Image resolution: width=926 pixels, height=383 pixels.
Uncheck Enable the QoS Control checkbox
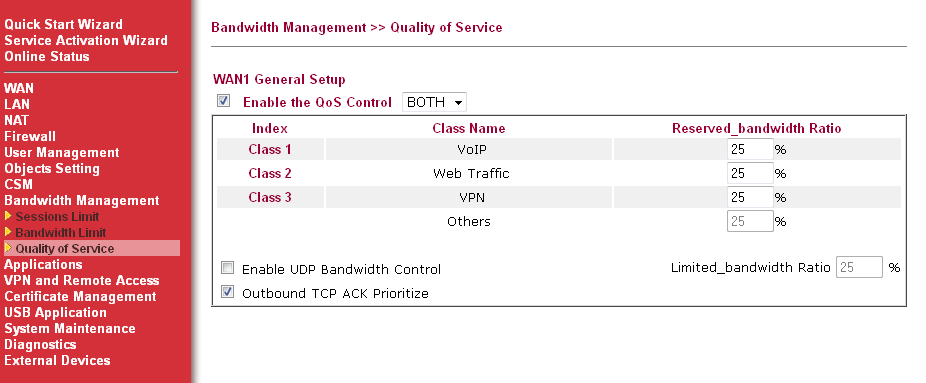click(x=224, y=101)
